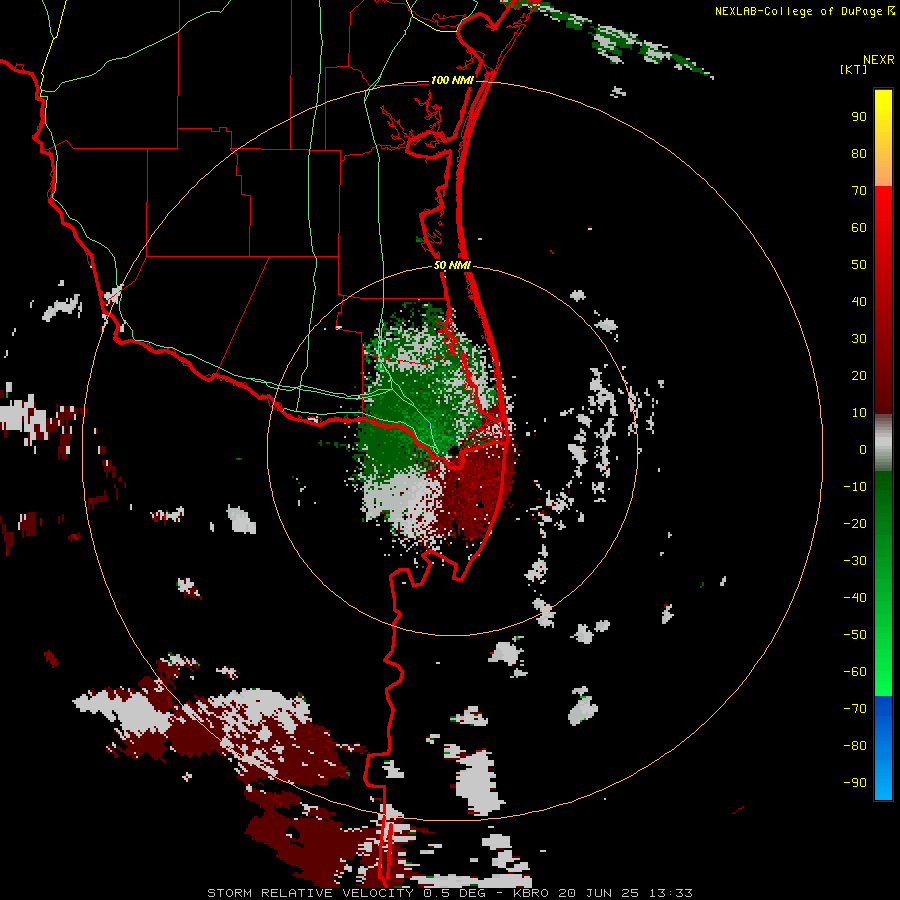
Task: Click the [KT] units label
Action: 854,69
